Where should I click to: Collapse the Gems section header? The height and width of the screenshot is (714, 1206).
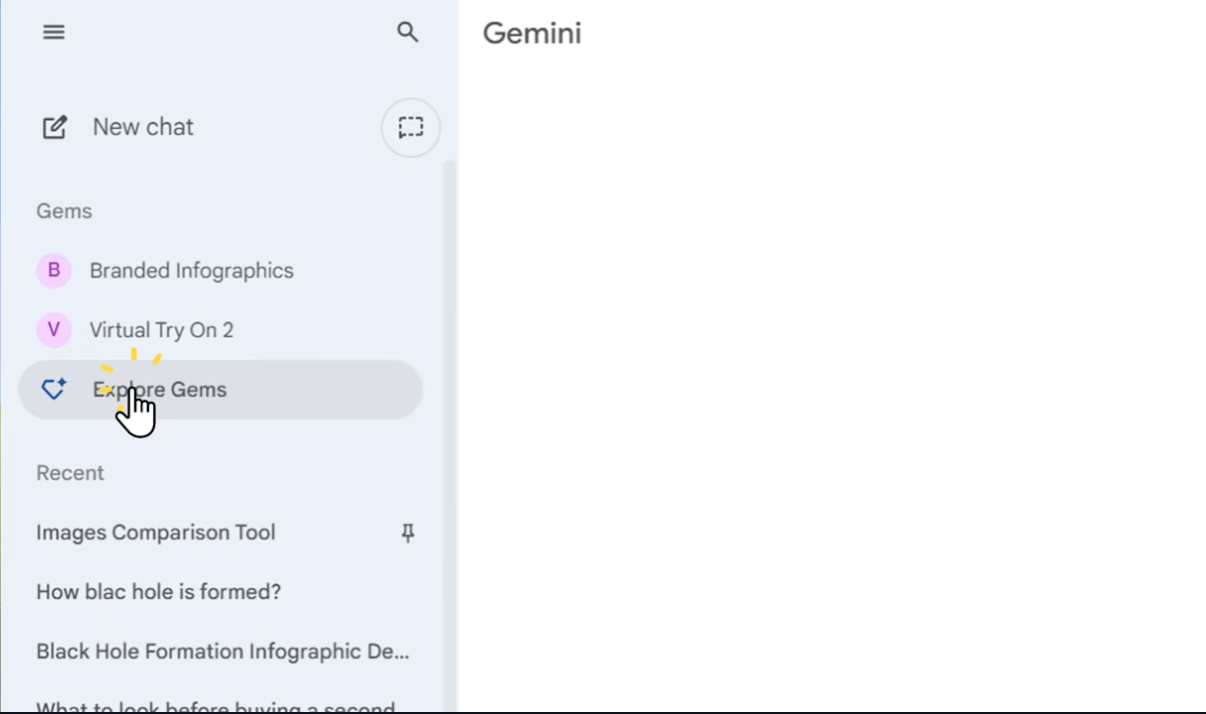64,211
